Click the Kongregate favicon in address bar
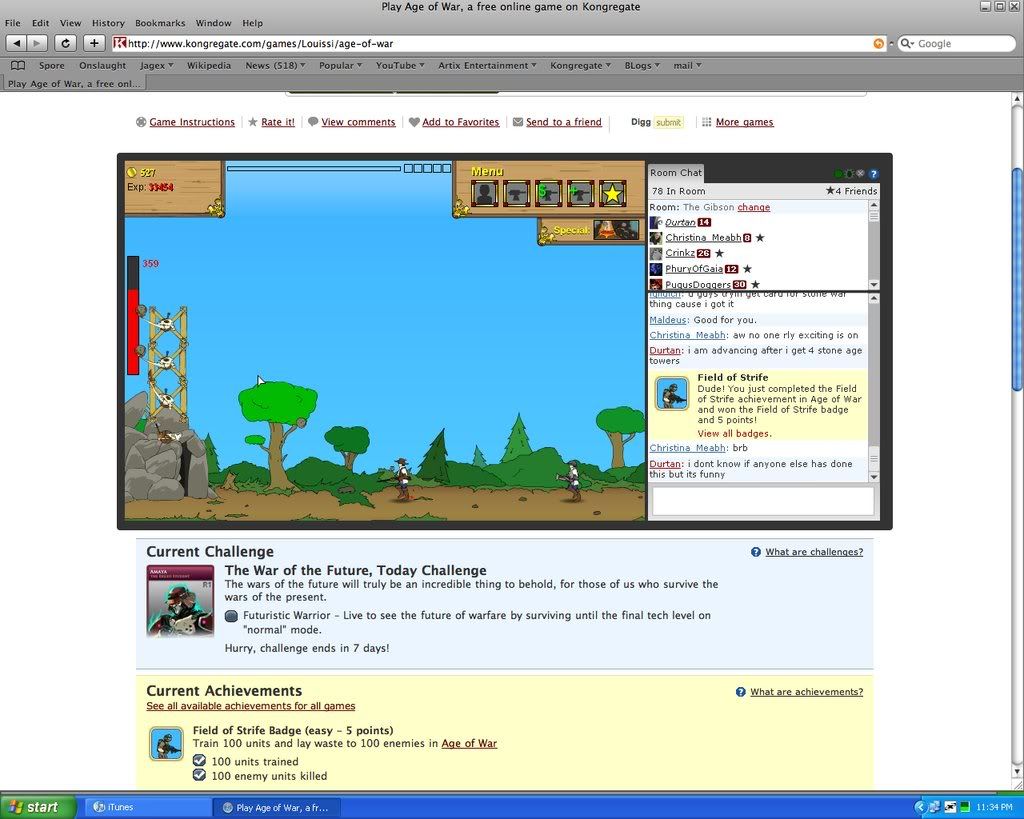Image resolution: width=1024 pixels, height=819 pixels. (x=120, y=43)
